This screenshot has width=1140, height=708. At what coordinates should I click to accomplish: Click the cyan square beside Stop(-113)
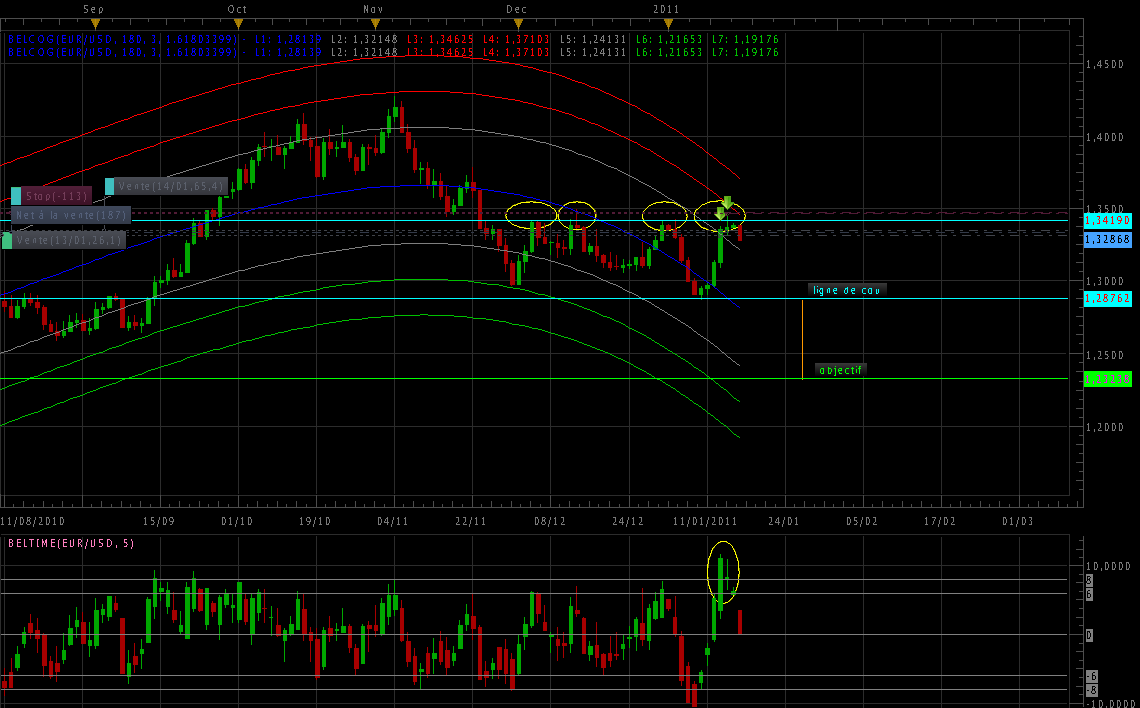point(16,196)
